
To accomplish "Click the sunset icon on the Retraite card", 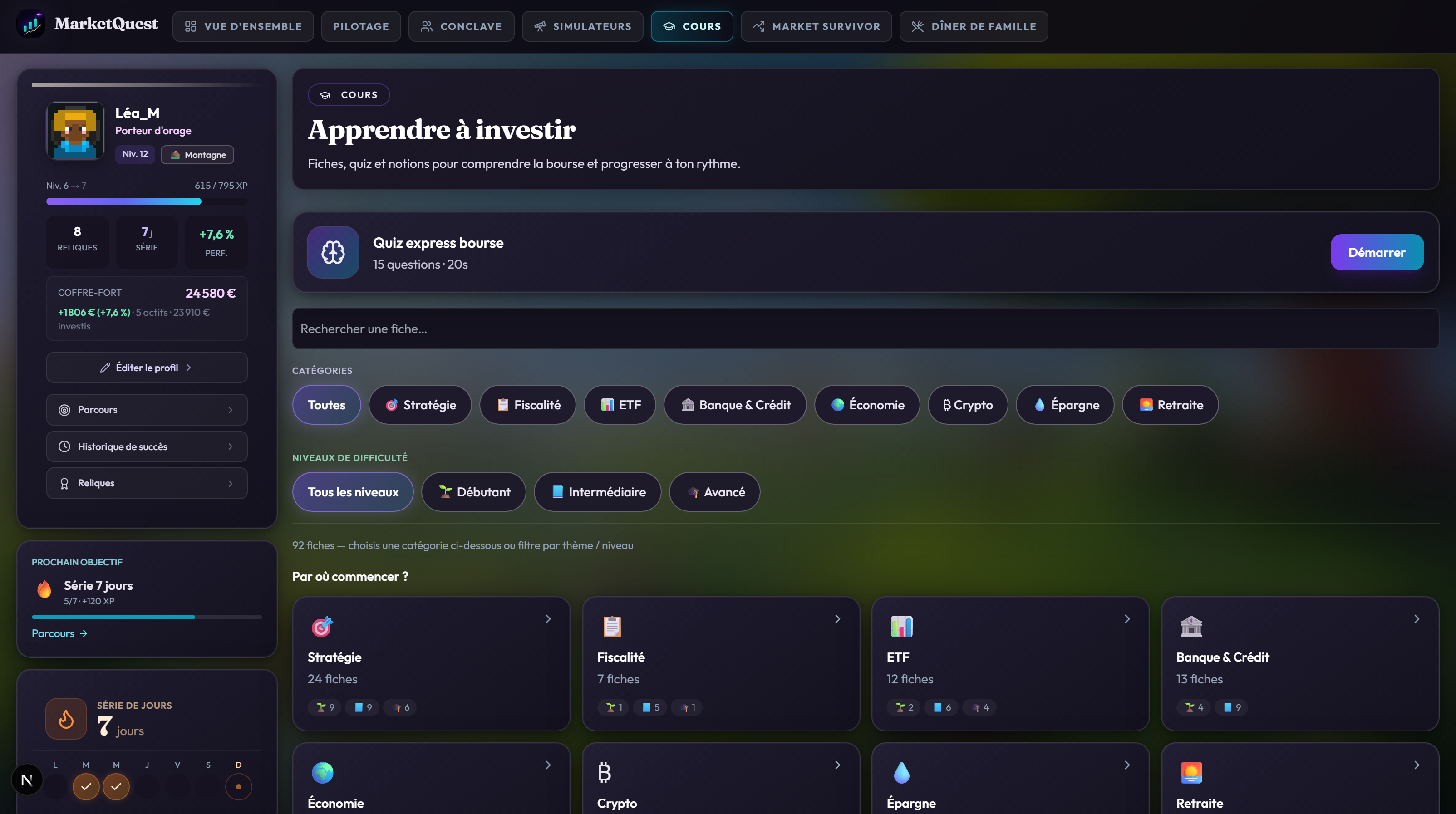I will 1191,772.
